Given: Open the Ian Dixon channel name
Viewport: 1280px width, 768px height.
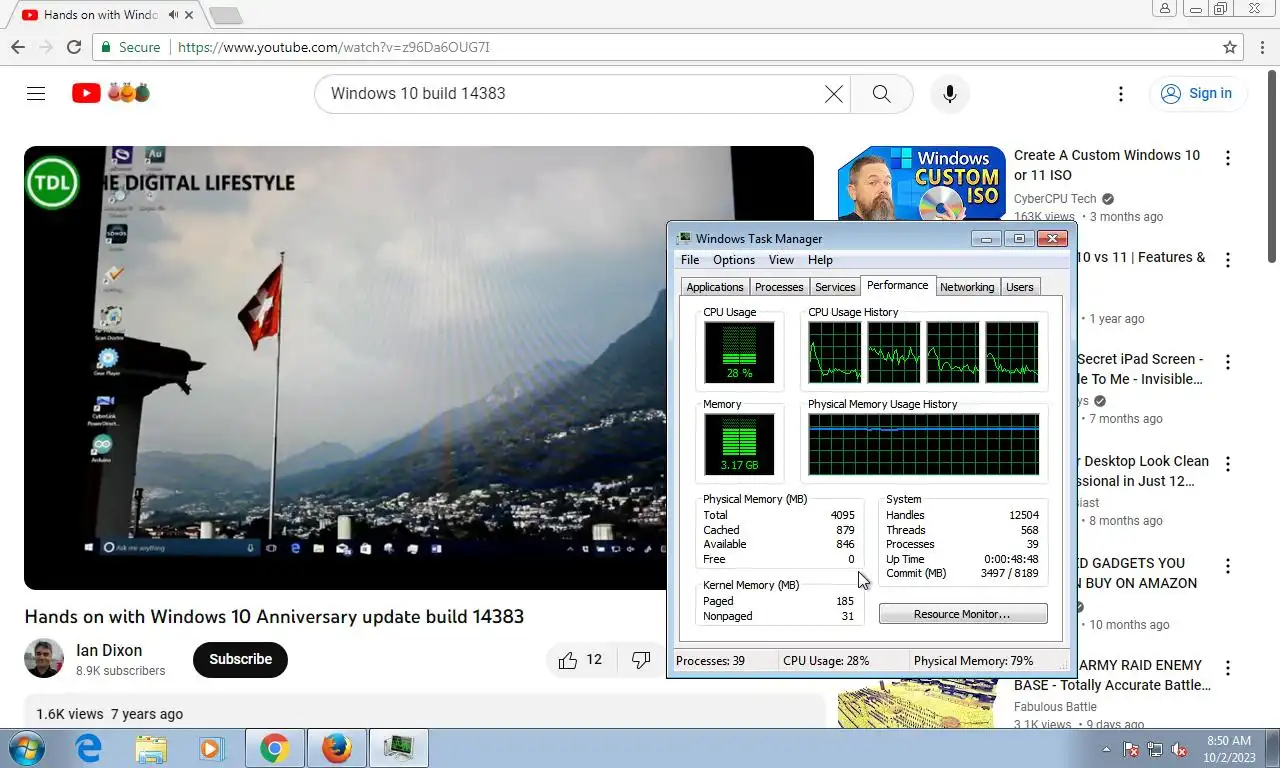Looking at the screenshot, I should point(109,650).
